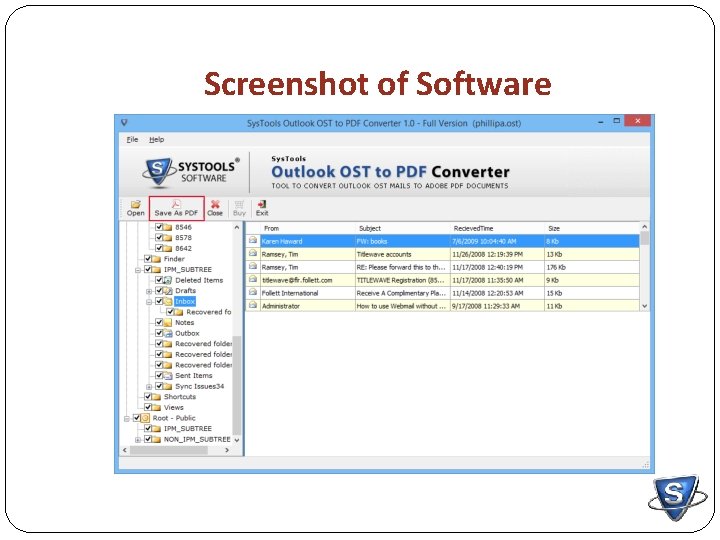Click the Buy cart icon
The image size is (720, 540).
[239, 204]
